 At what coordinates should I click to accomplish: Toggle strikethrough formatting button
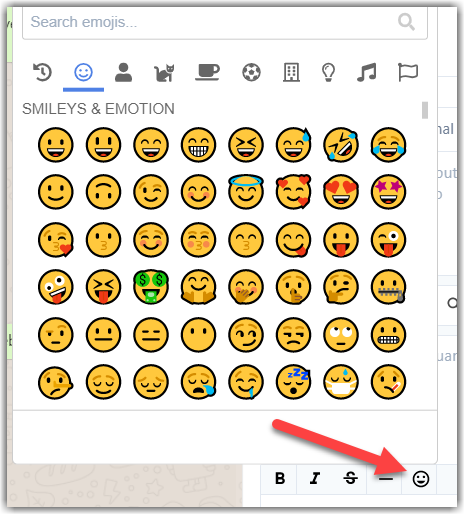click(350, 478)
